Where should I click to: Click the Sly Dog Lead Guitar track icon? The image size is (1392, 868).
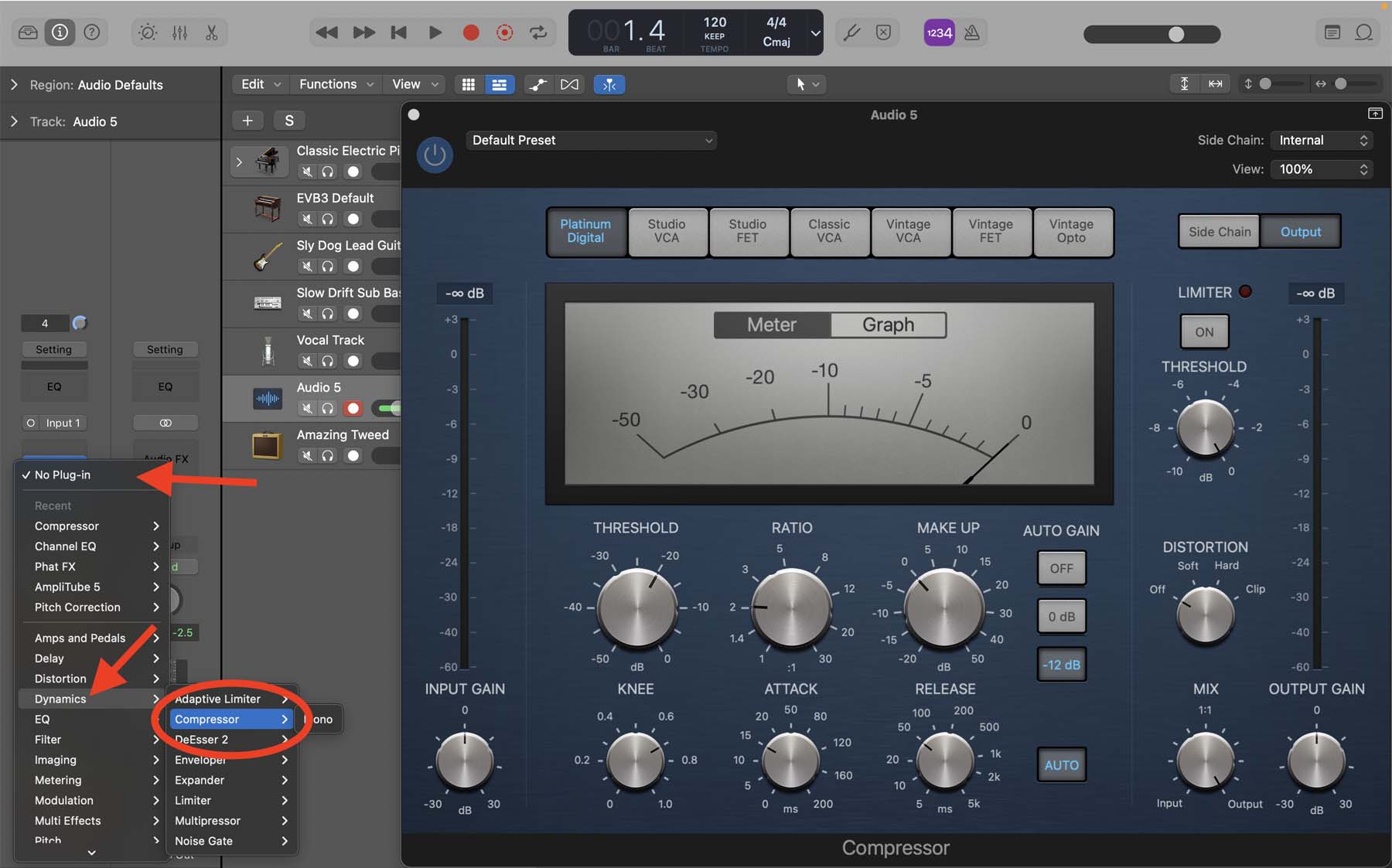[x=268, y=257]
